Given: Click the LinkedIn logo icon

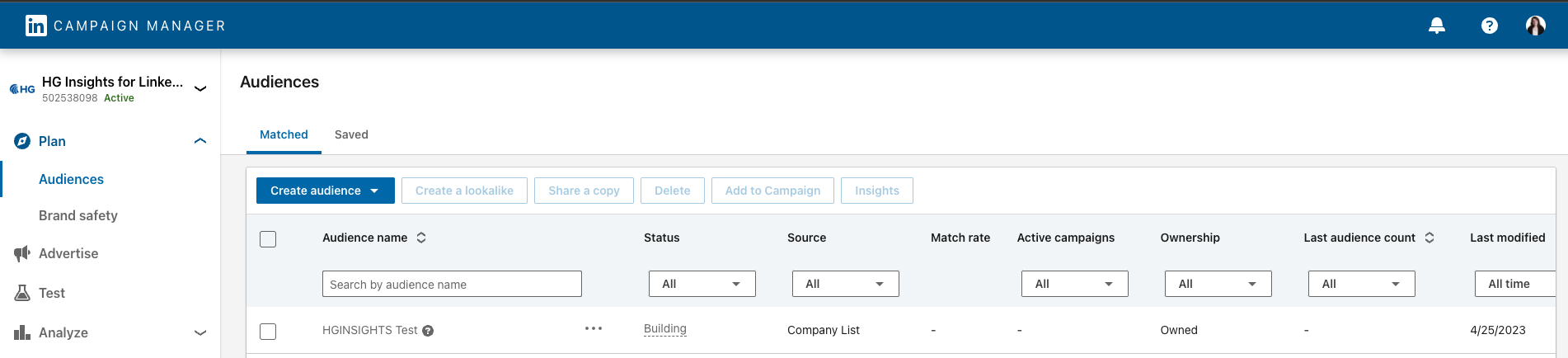Looking at the screenshot, I should (x=36, y=26).
